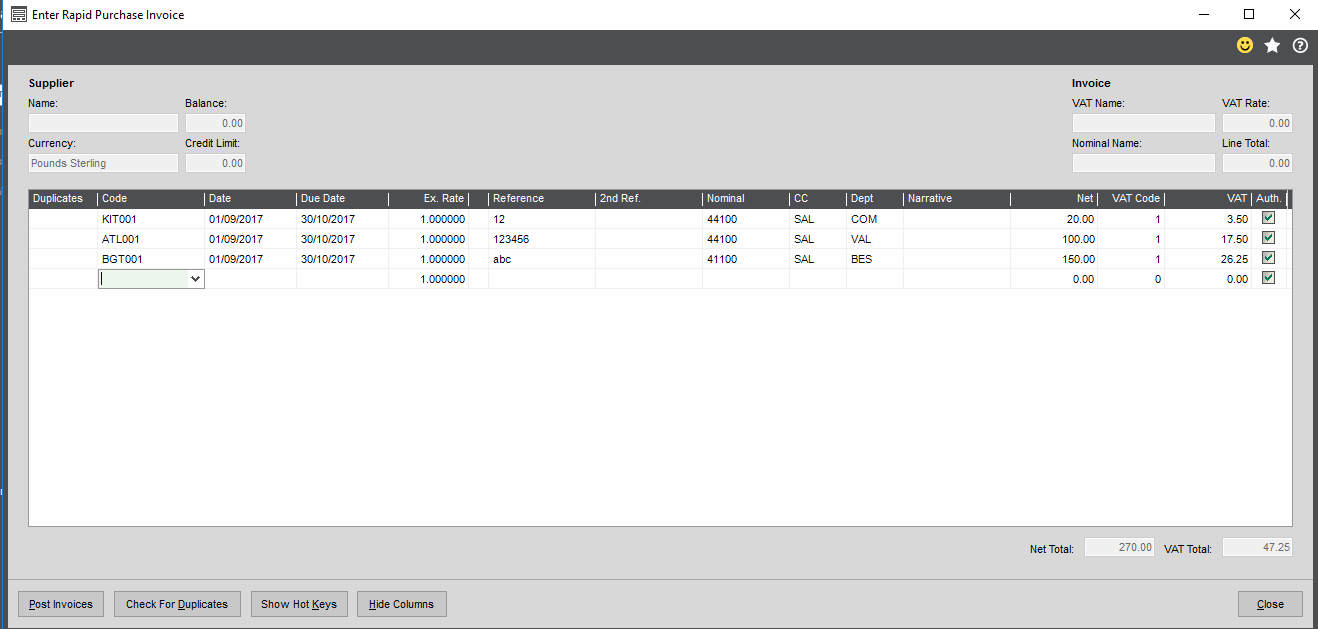Click Dept cell 'VAL'
The height and width of the screenshot is (629, 1318).
(875, 239)
